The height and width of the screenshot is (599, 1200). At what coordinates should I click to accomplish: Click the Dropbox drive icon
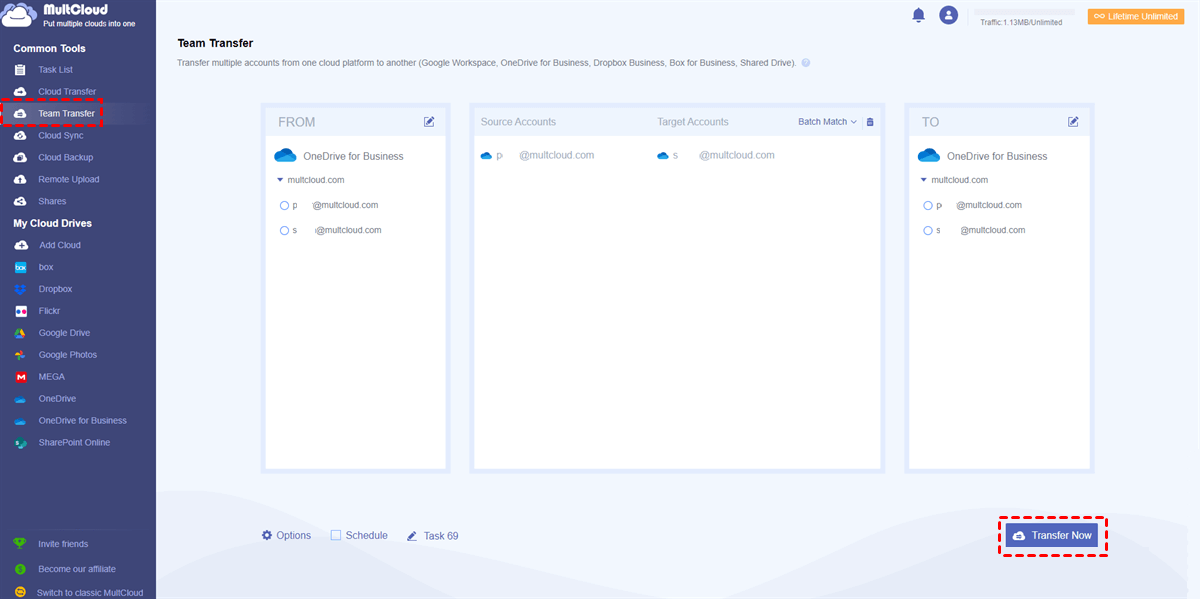[20, 289]
